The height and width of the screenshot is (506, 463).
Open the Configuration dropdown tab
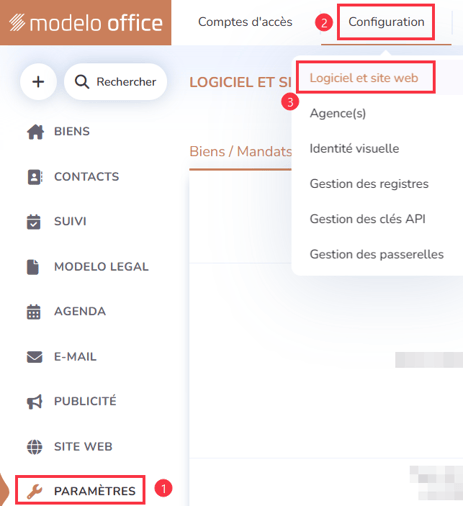click(386, 22)
